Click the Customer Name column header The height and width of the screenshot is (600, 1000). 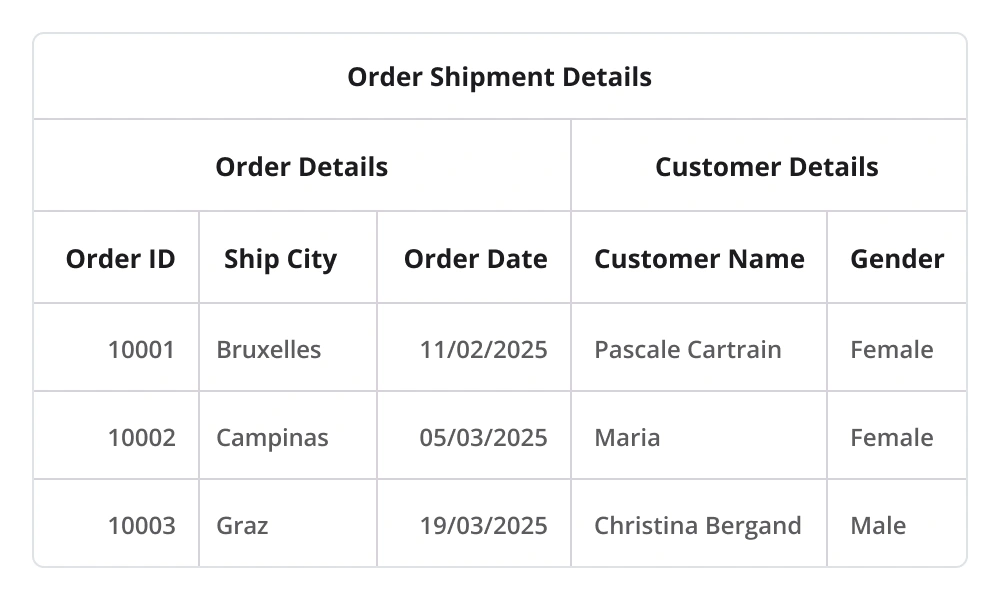699,259
